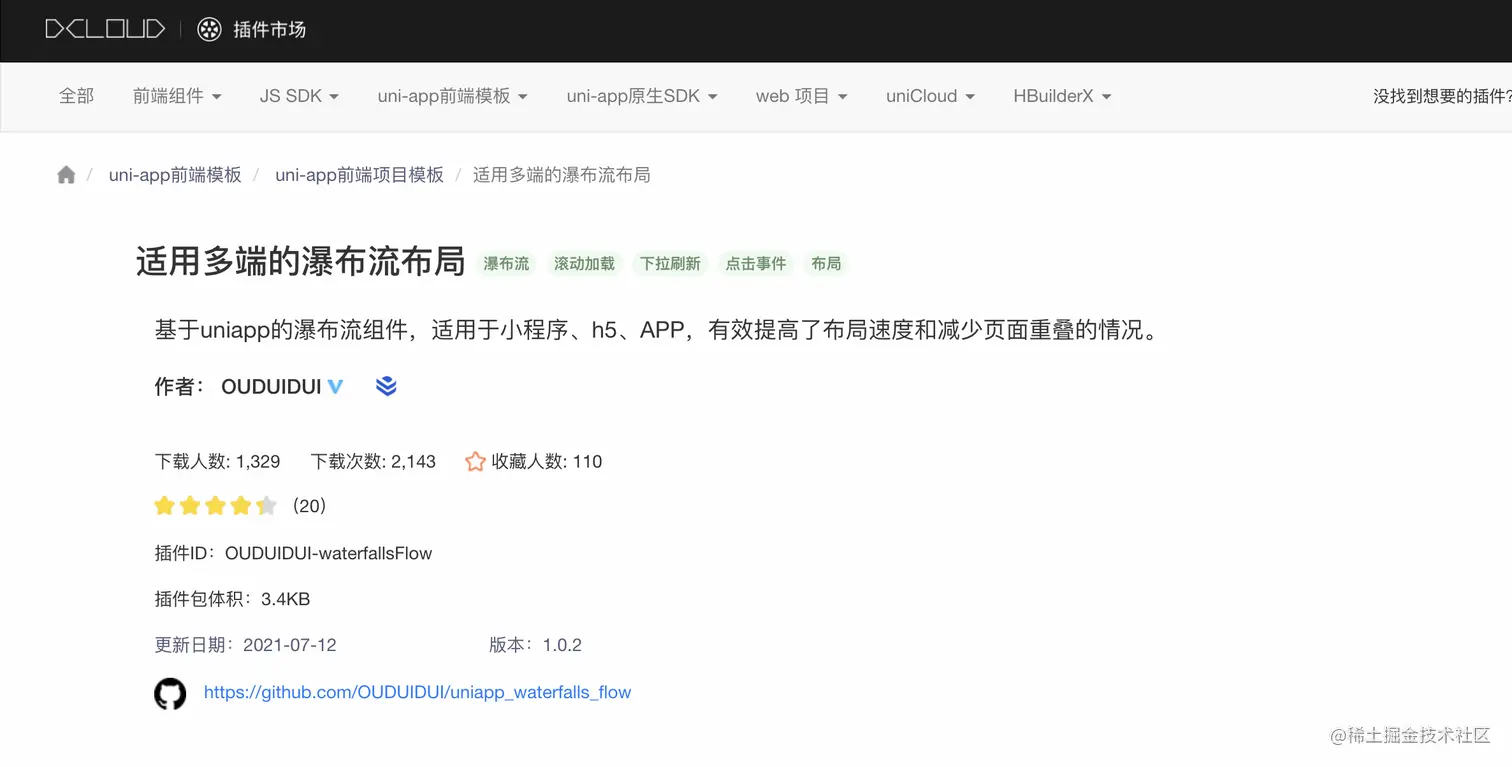Open the GitHub uniapp_waterfalls_flow link
Viewport: 1512px width, 767px height.
tap(417, 692)
